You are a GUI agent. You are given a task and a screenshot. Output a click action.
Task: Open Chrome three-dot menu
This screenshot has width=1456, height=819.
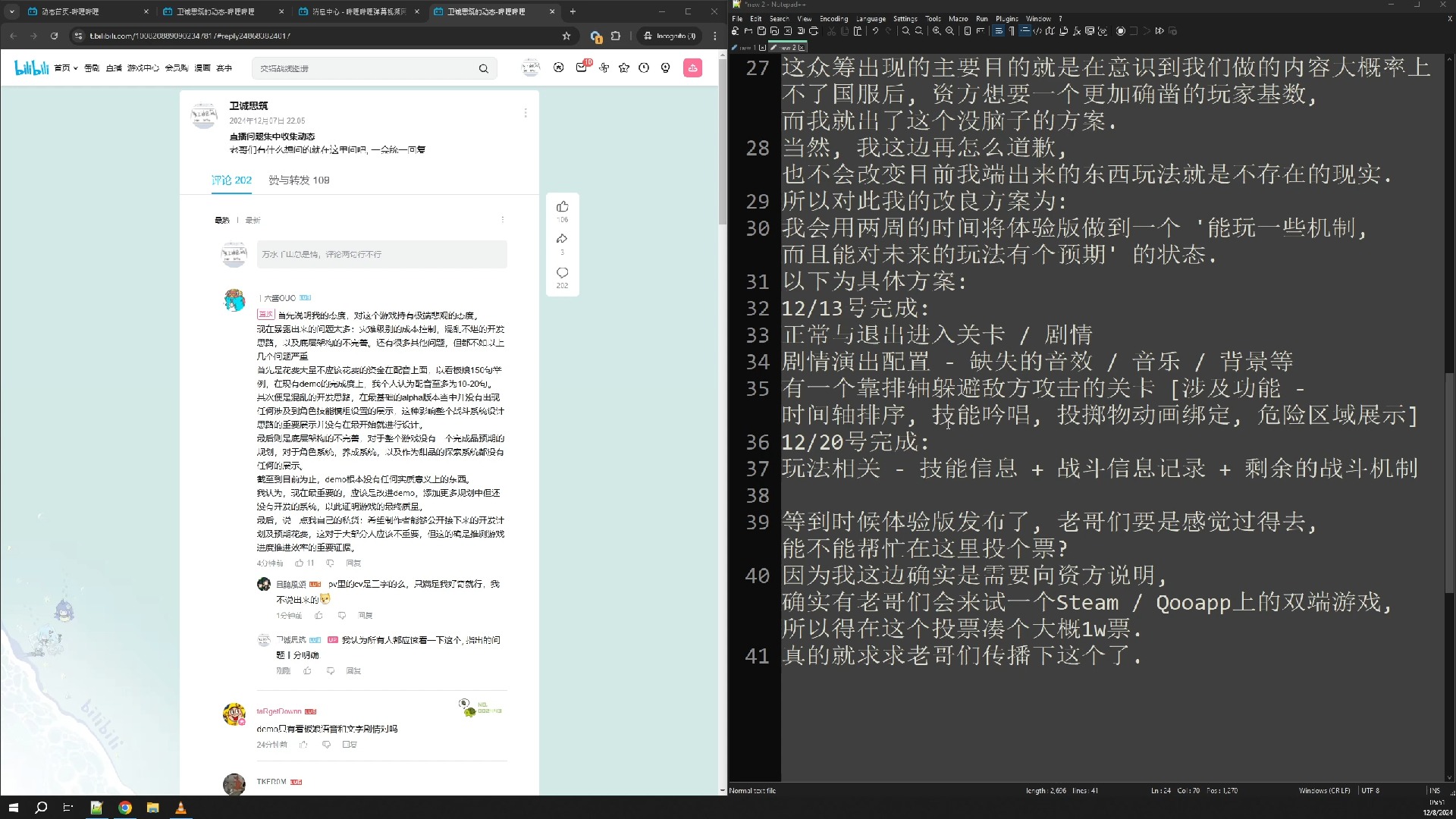[x=714, y=36]
